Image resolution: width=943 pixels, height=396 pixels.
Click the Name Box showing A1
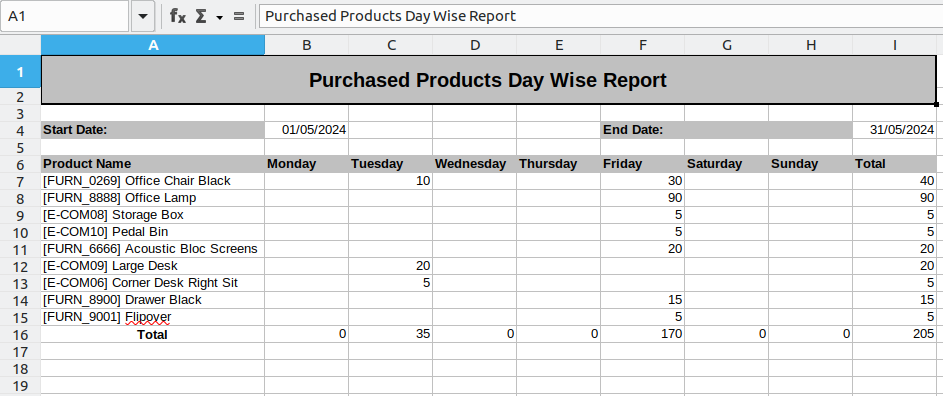65,16
